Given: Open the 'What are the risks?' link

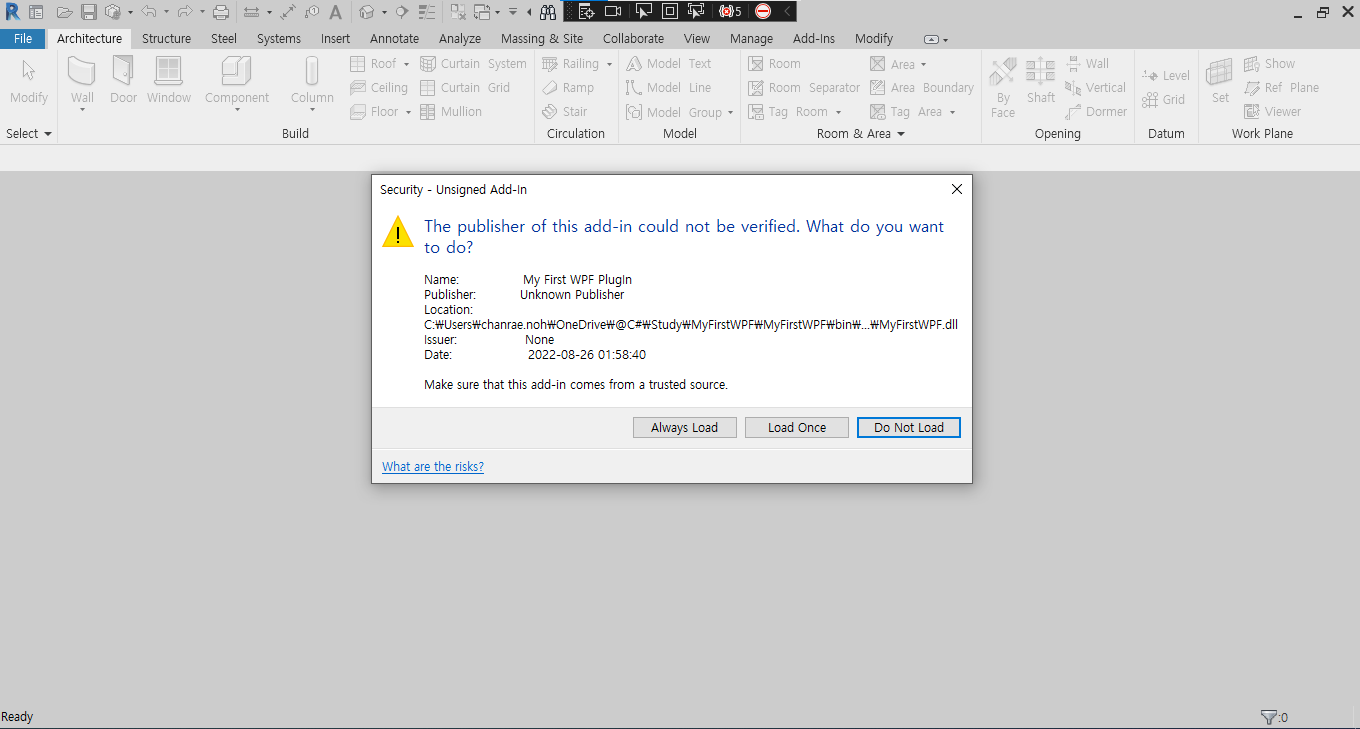Looking at the screenshot, I should pyautogui.click(x=433, y=466).
